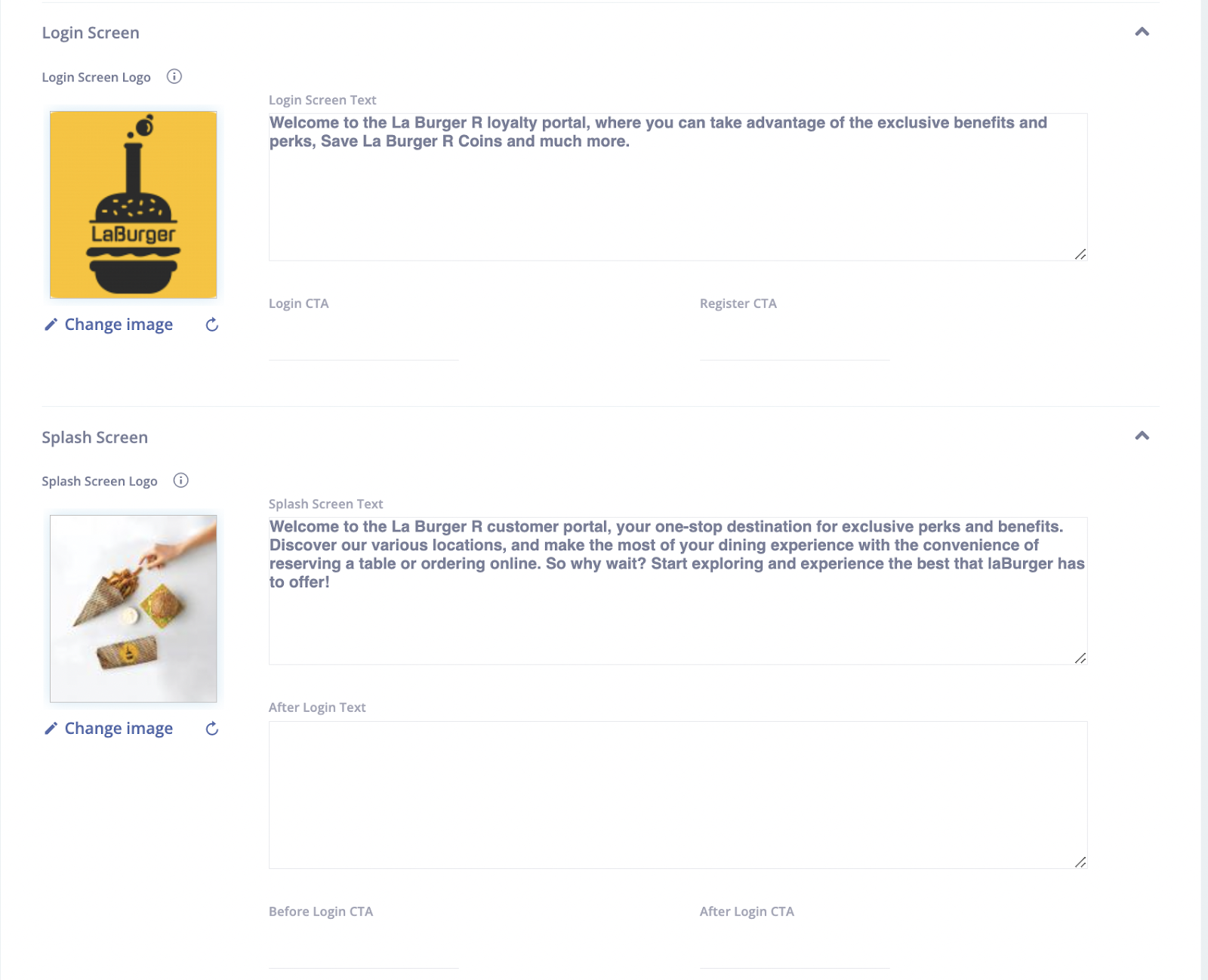Click Change image link for splash logo
Viewport: 1208px width, 980px height.
[119, 729]
